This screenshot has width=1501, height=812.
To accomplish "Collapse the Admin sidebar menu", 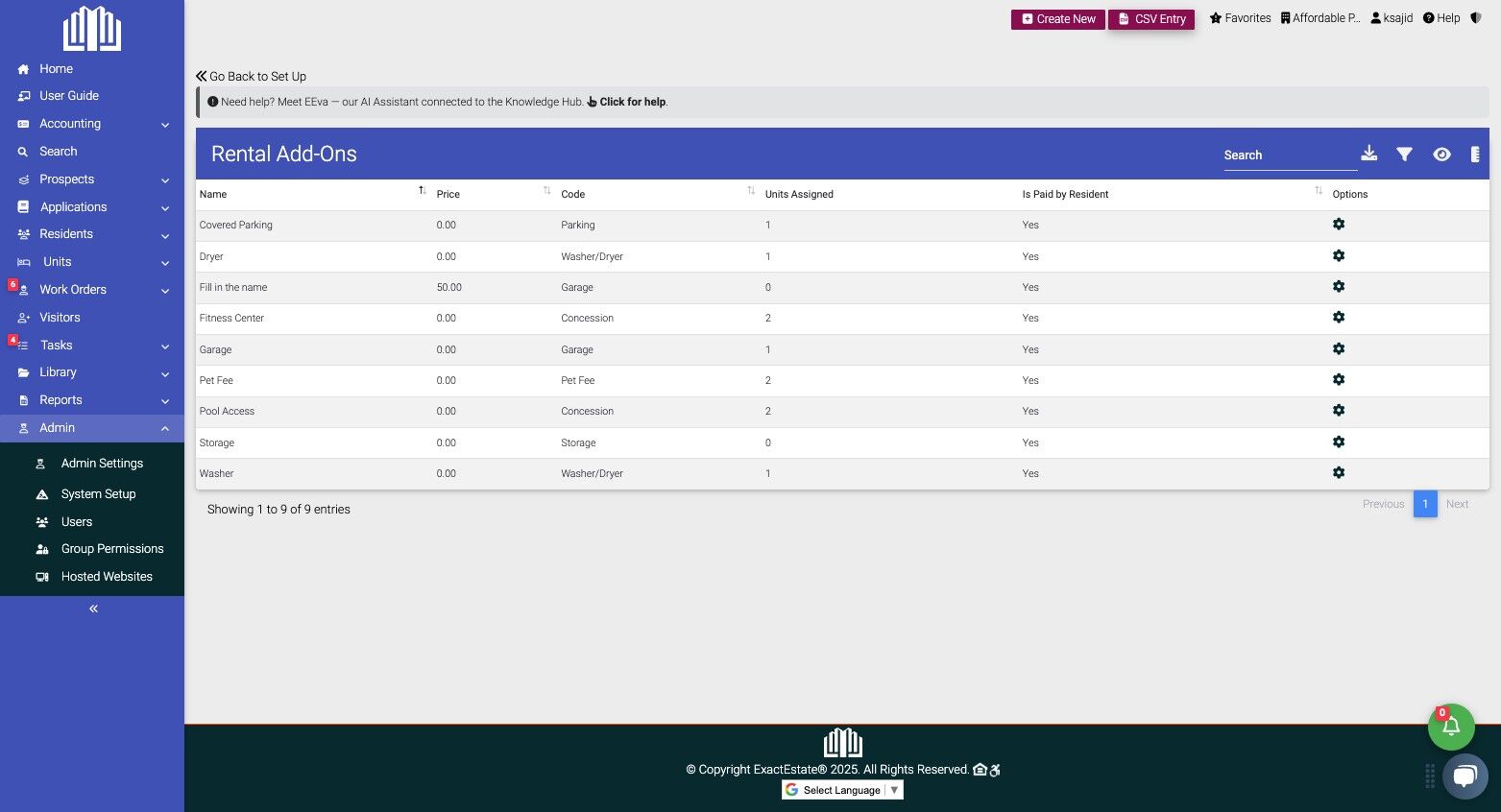I will (92, 428).
